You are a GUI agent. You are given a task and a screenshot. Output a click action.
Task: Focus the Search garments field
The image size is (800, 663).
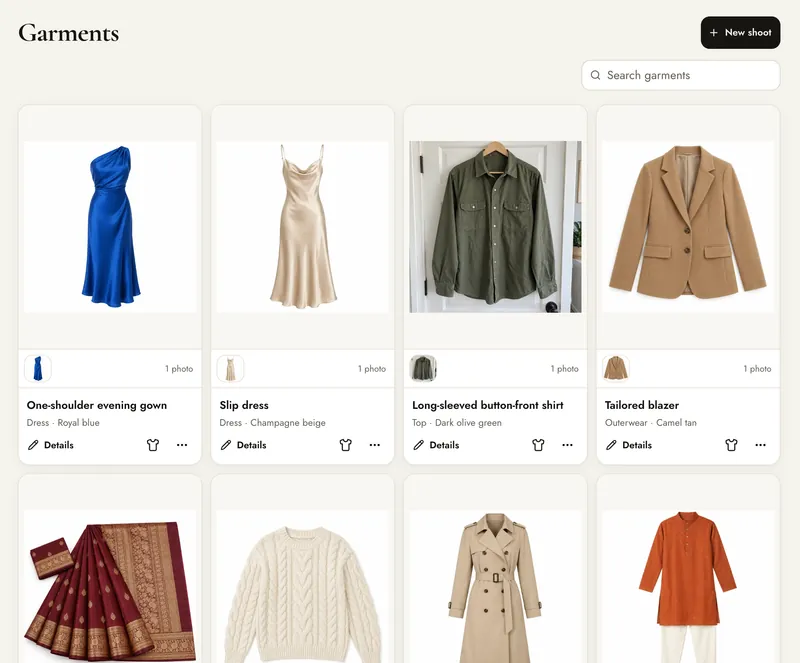pos(681,76)
